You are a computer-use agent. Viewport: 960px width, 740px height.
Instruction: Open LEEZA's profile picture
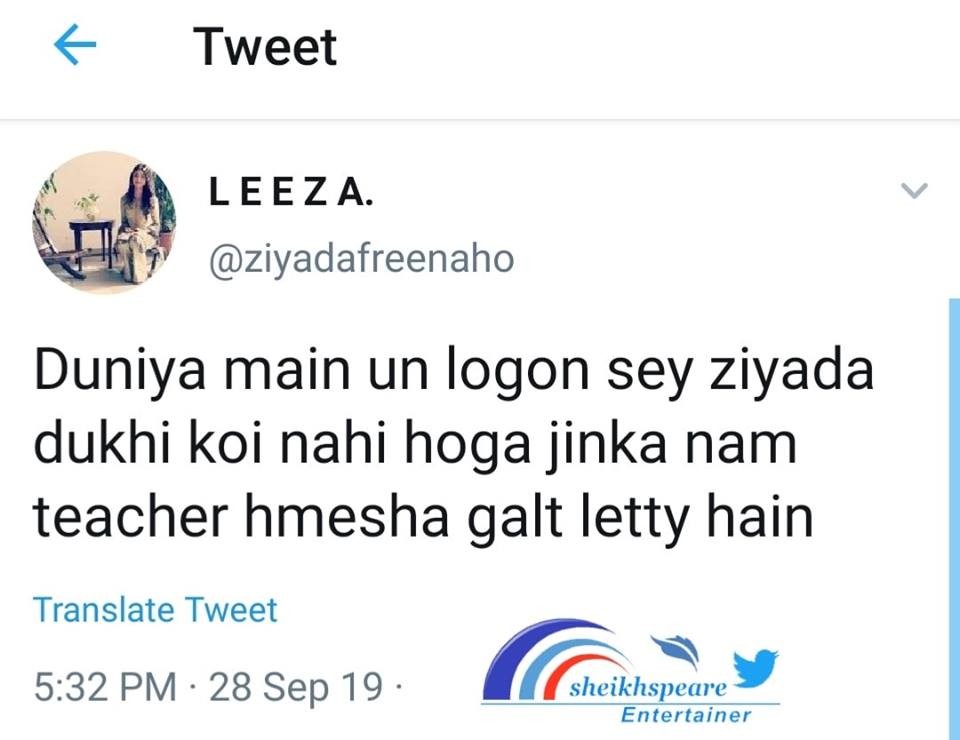(x=104, y=222)
